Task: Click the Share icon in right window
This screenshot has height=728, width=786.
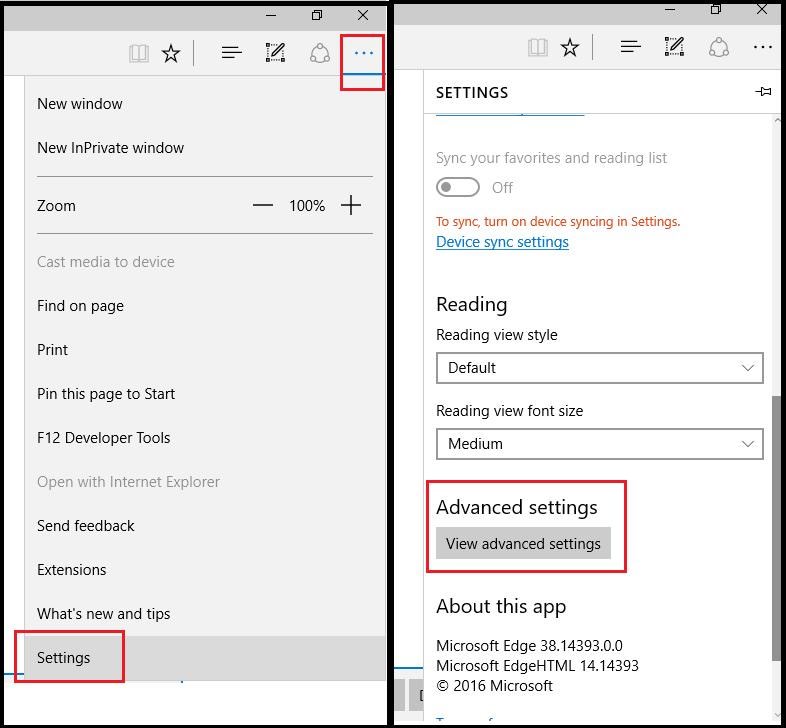Action: coord(719,48)
